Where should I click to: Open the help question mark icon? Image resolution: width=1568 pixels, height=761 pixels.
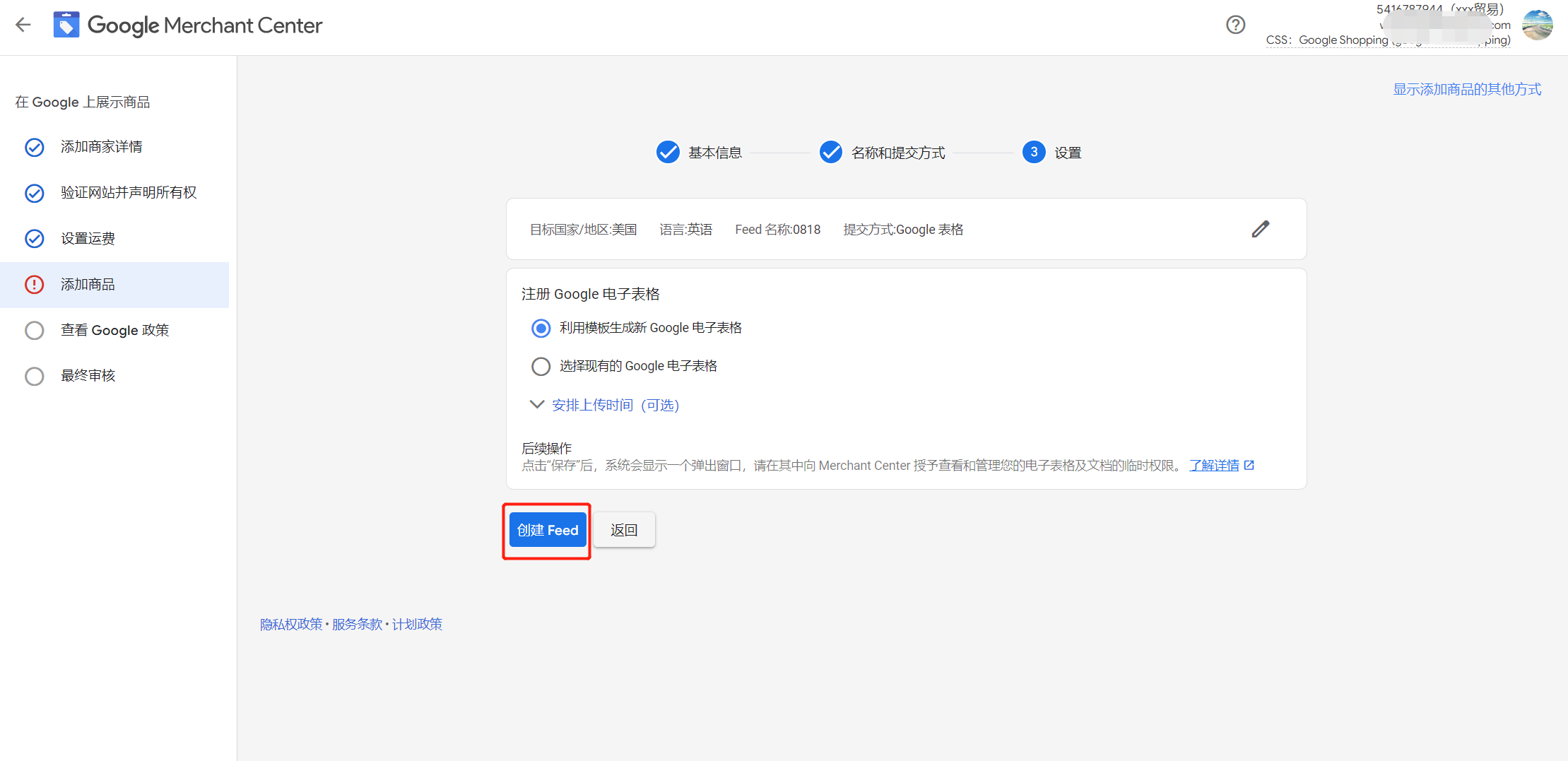point(1235,25)
